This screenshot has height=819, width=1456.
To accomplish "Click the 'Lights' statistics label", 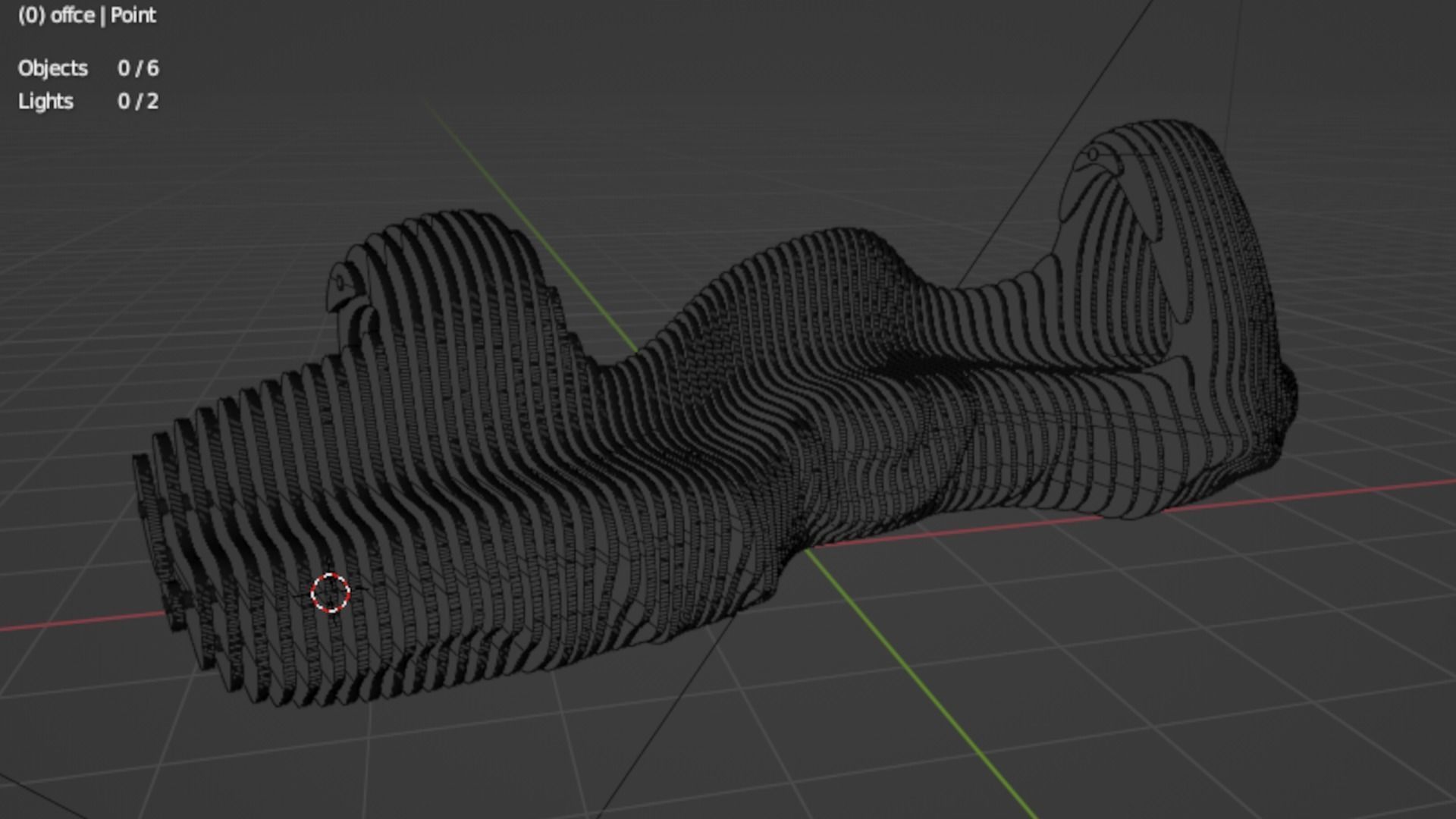I will point(45,102).
